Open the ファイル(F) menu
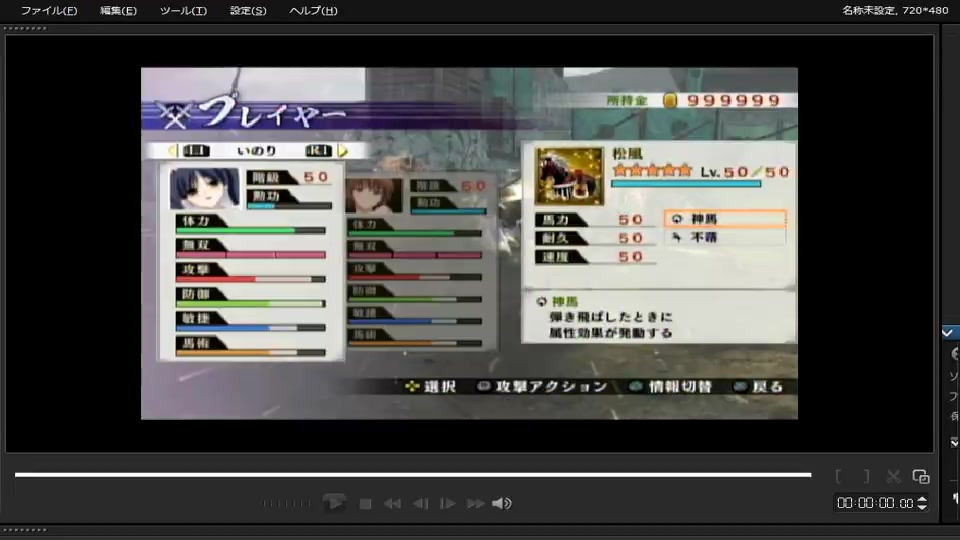Viewport: 960px width, 540px height. point(49,10)
